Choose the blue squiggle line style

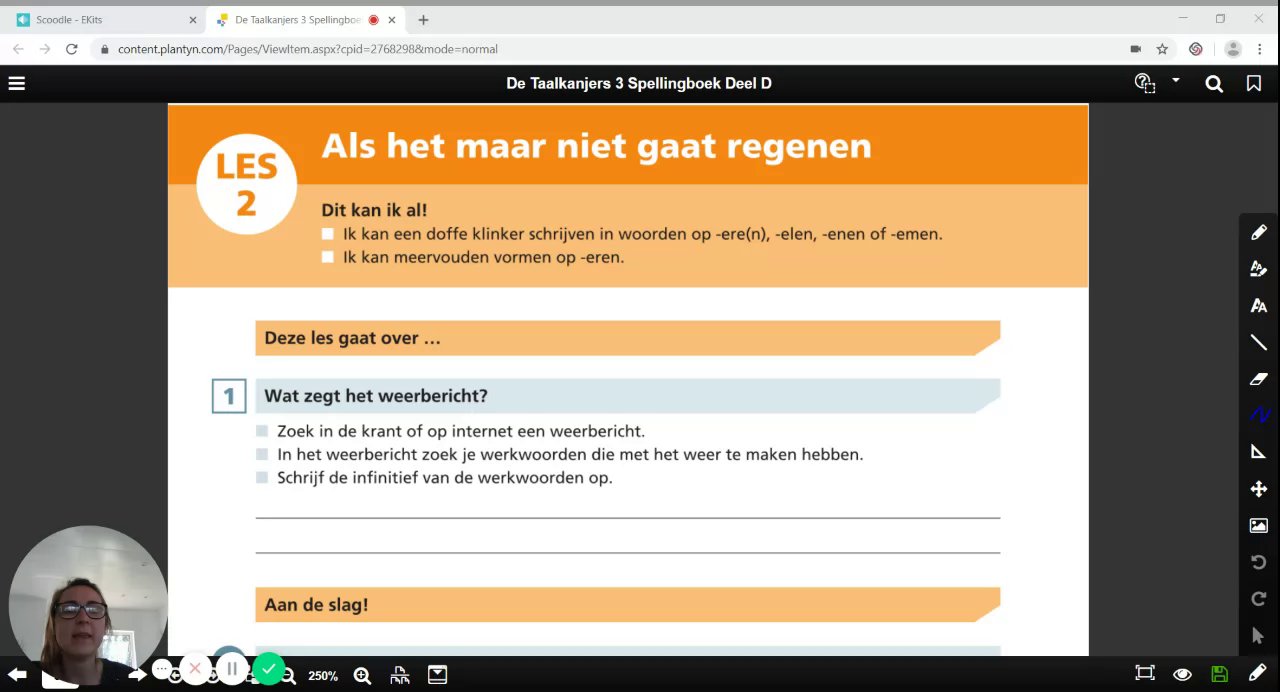(1259, 415)
